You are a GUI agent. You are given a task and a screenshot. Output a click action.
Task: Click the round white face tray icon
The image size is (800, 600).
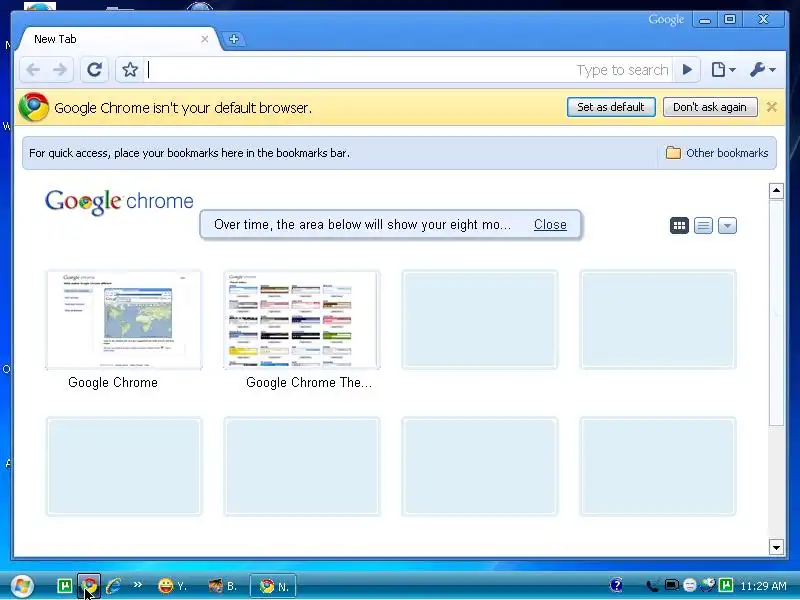click(x=689, y=585)
